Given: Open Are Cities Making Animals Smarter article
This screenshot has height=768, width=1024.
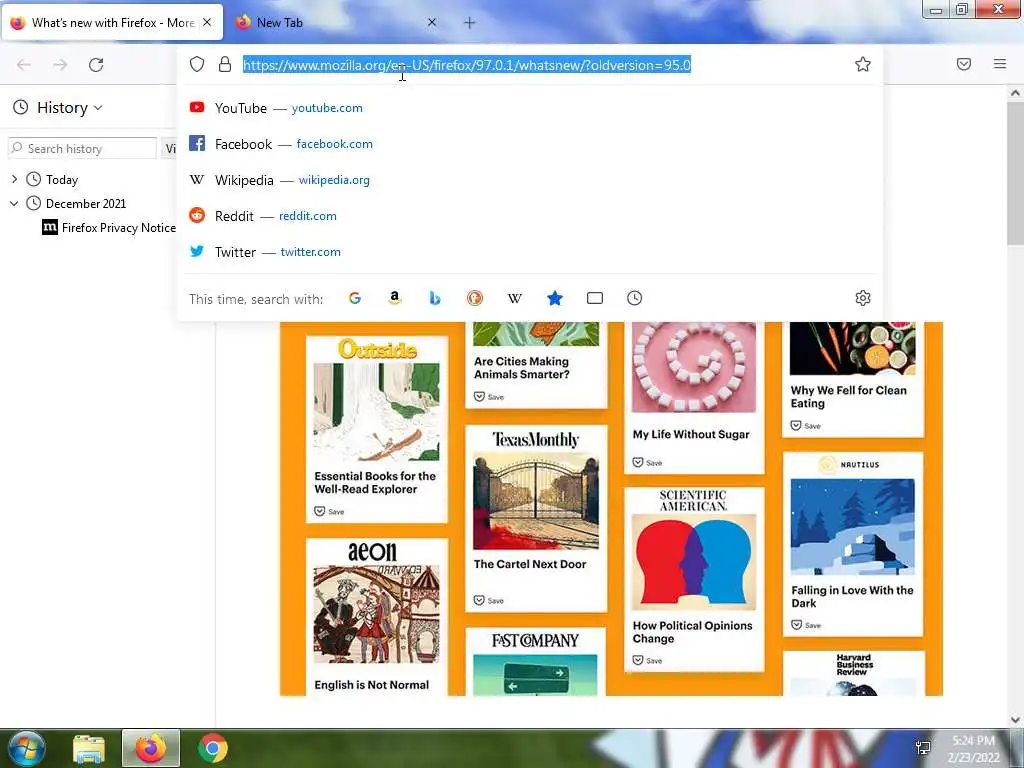Looking at the screenshot, I should pyautogui.click(x=521, y=368).
